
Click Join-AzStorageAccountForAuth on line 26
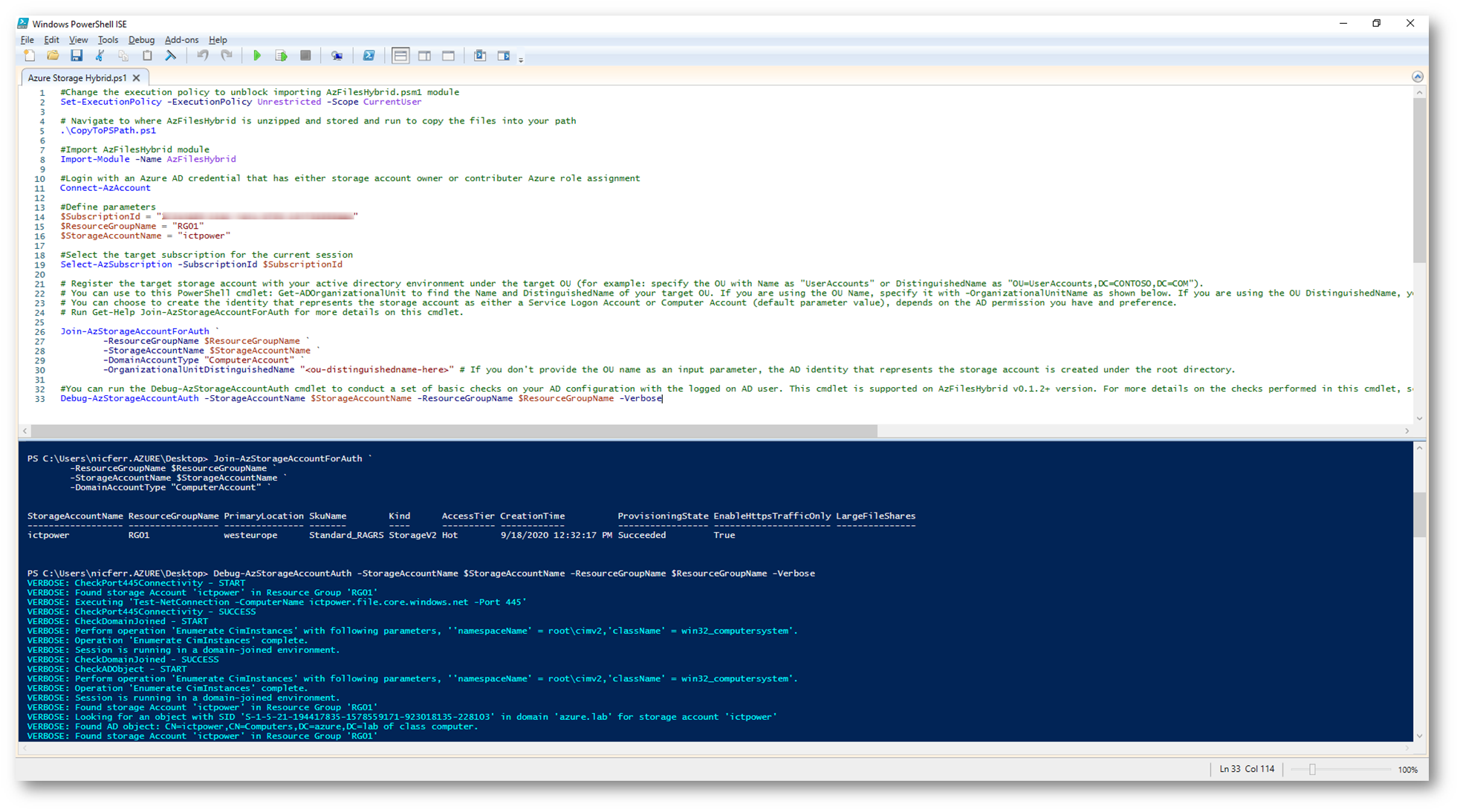coord(134,331)
